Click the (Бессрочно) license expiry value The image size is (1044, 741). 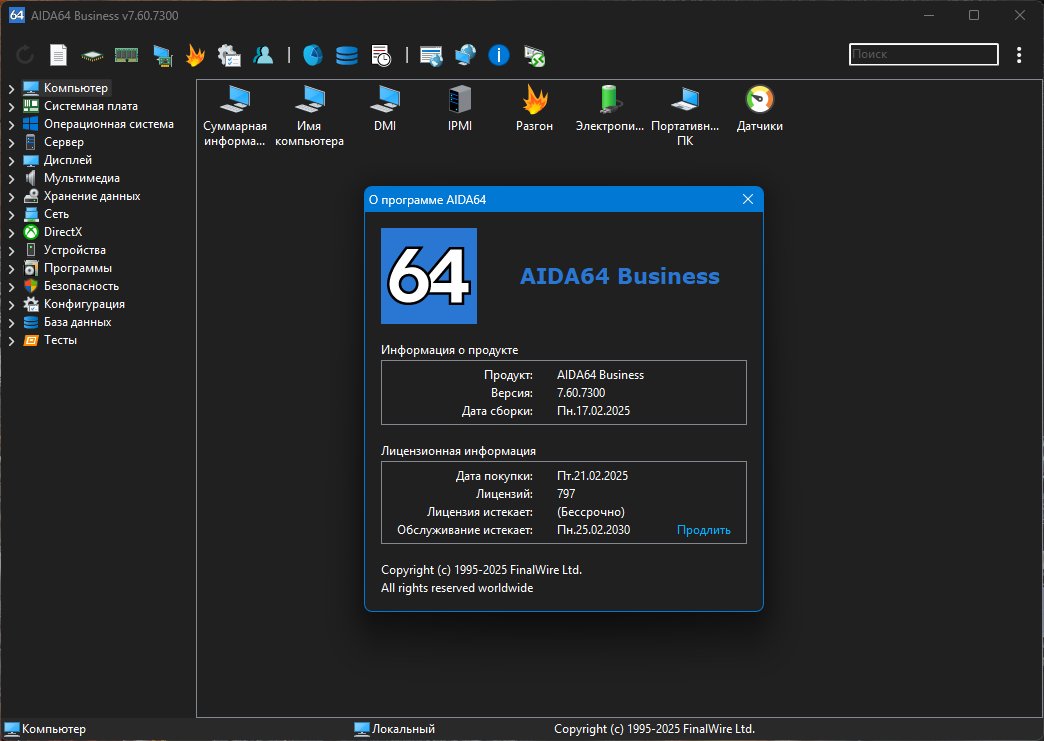coord(591,512)
